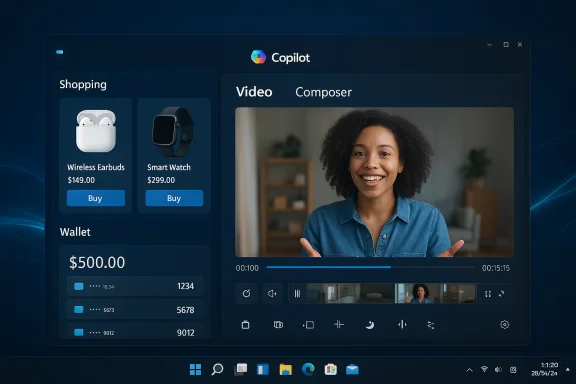Select the wallet card ending 9012
This screenshot has width=576, height=384.
[x=135, y=332]
